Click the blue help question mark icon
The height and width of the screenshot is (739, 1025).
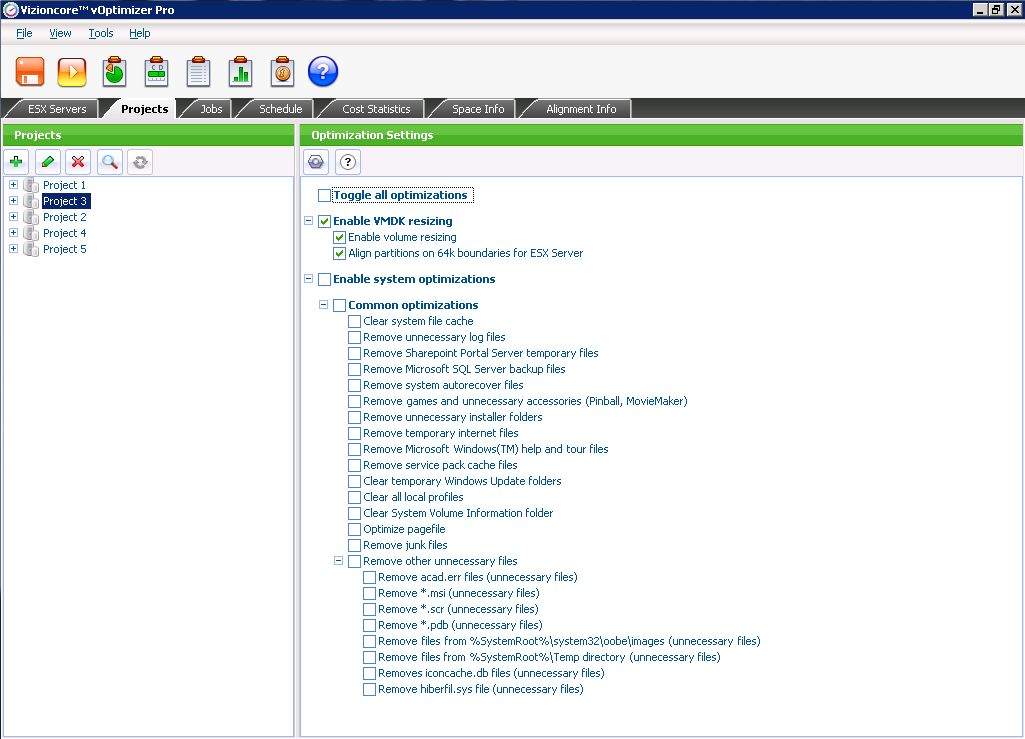tap(323, 72)
